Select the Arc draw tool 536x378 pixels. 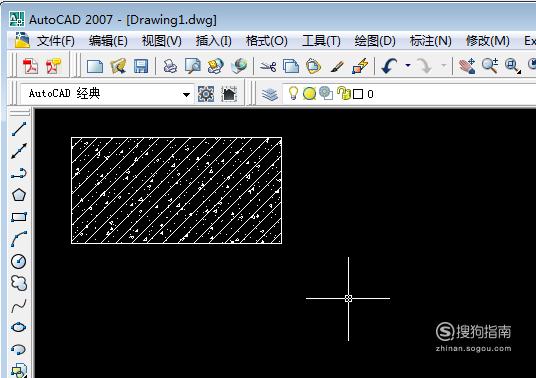19,239
